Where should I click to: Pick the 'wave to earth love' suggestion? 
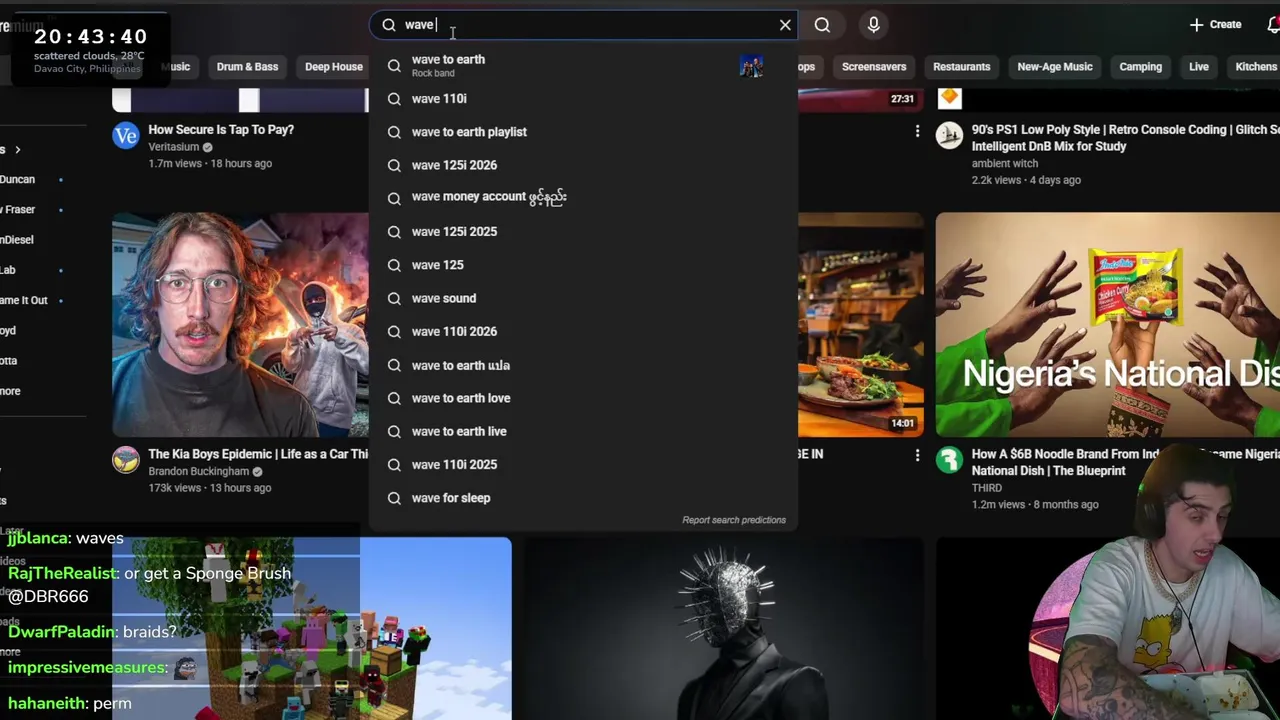(x=583, y=398)
